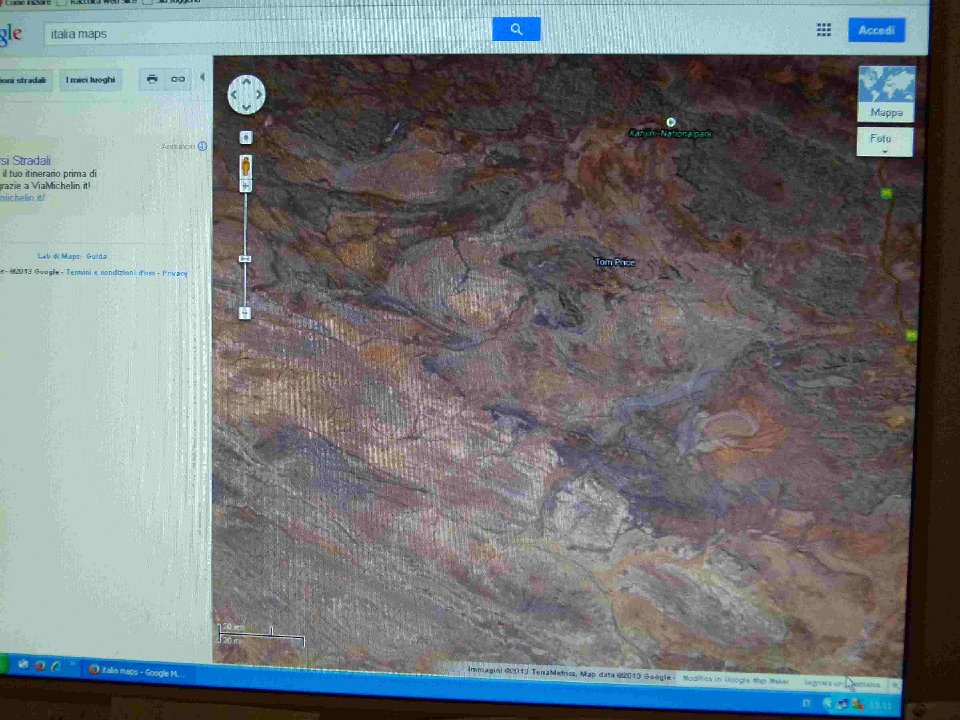The height and width of the screenshot is (720, 960).
Task: Click the IT language indicator in system tray
Action: pyautogui.click(x=807, y=703)
